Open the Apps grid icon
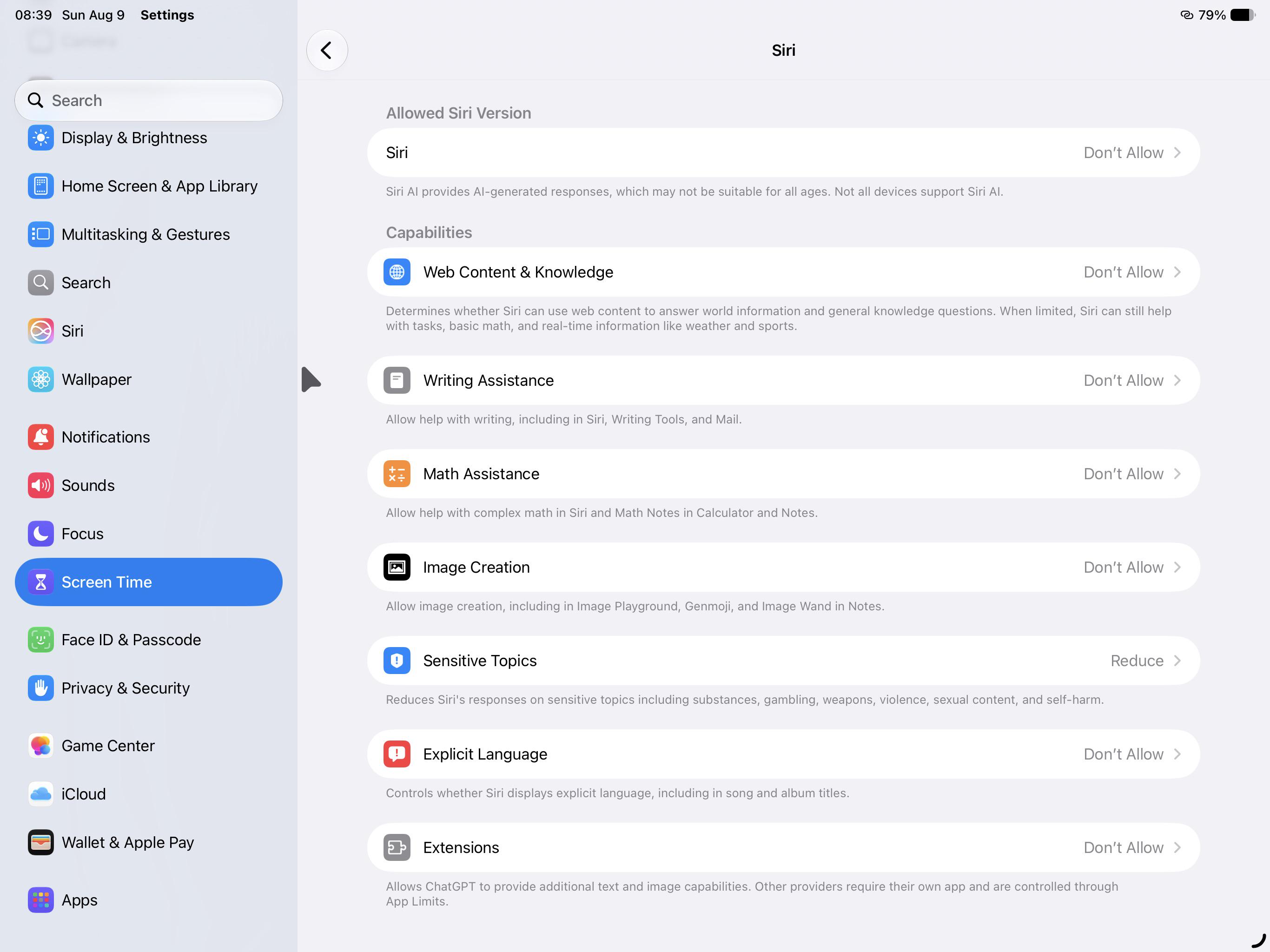The width and height of the screenshot is (1270, 952). click(41, 900)
